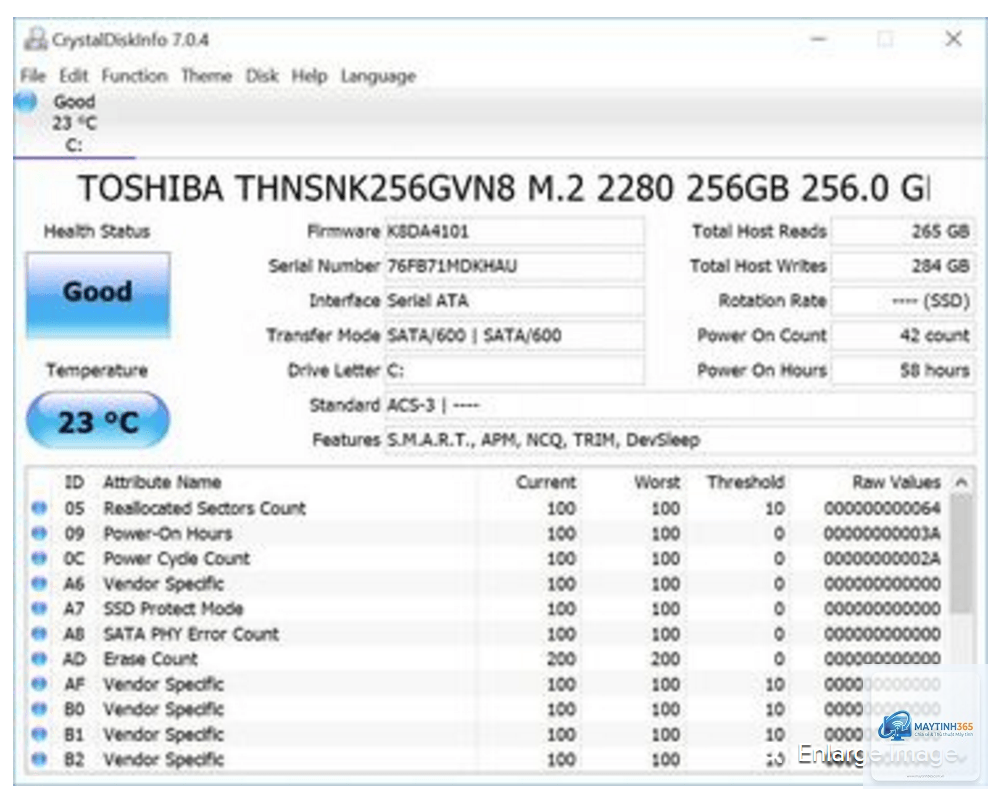Viewport: 988px width, 789px height.
Task: Click the current value 200 in Erase Count row
Action: click(x=561, y=660)
